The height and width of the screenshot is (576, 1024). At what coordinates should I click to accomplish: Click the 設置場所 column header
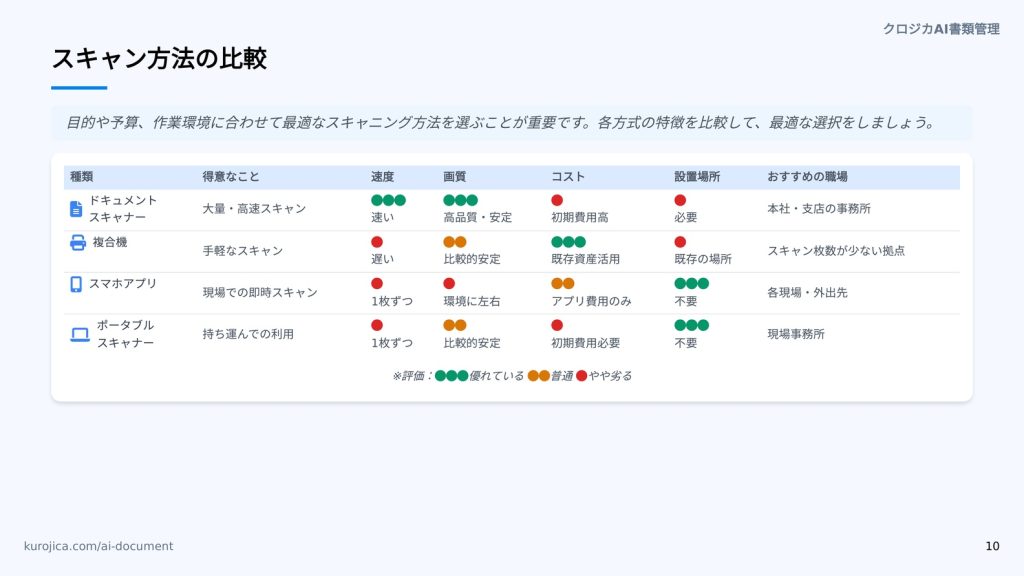697,176
